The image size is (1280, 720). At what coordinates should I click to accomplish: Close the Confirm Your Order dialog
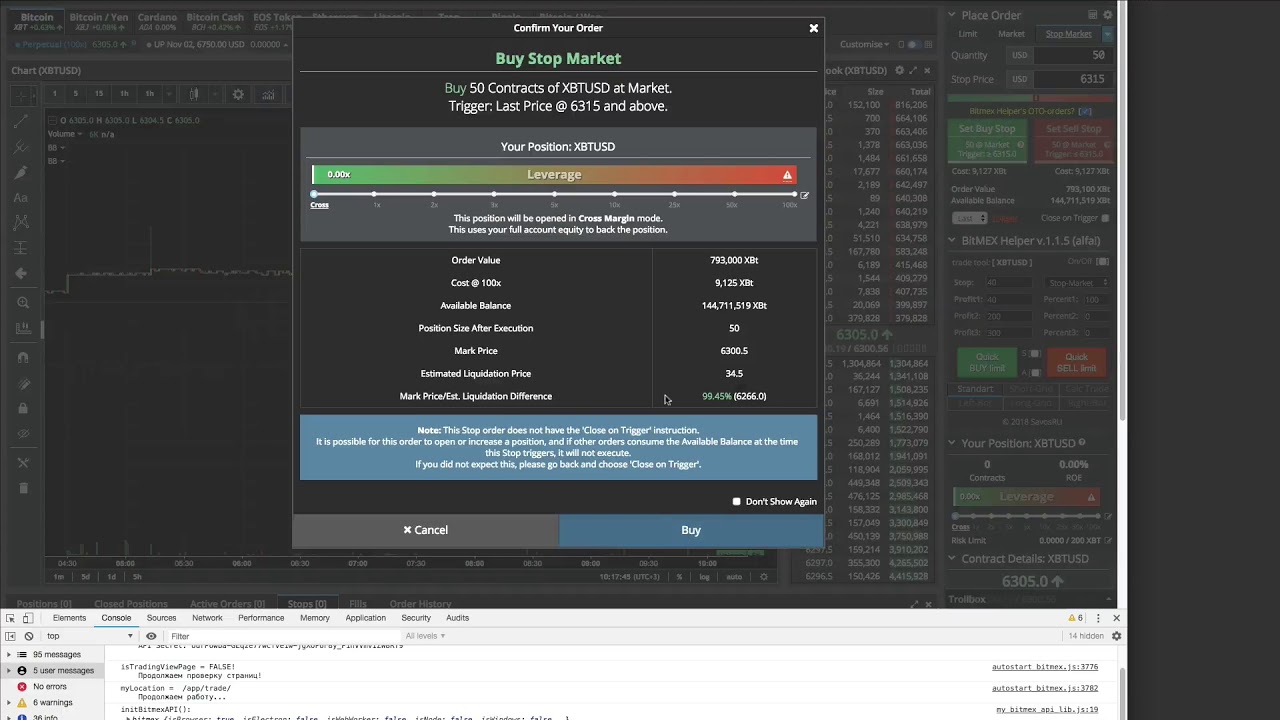pyautogui.click(x=813, y=28)
